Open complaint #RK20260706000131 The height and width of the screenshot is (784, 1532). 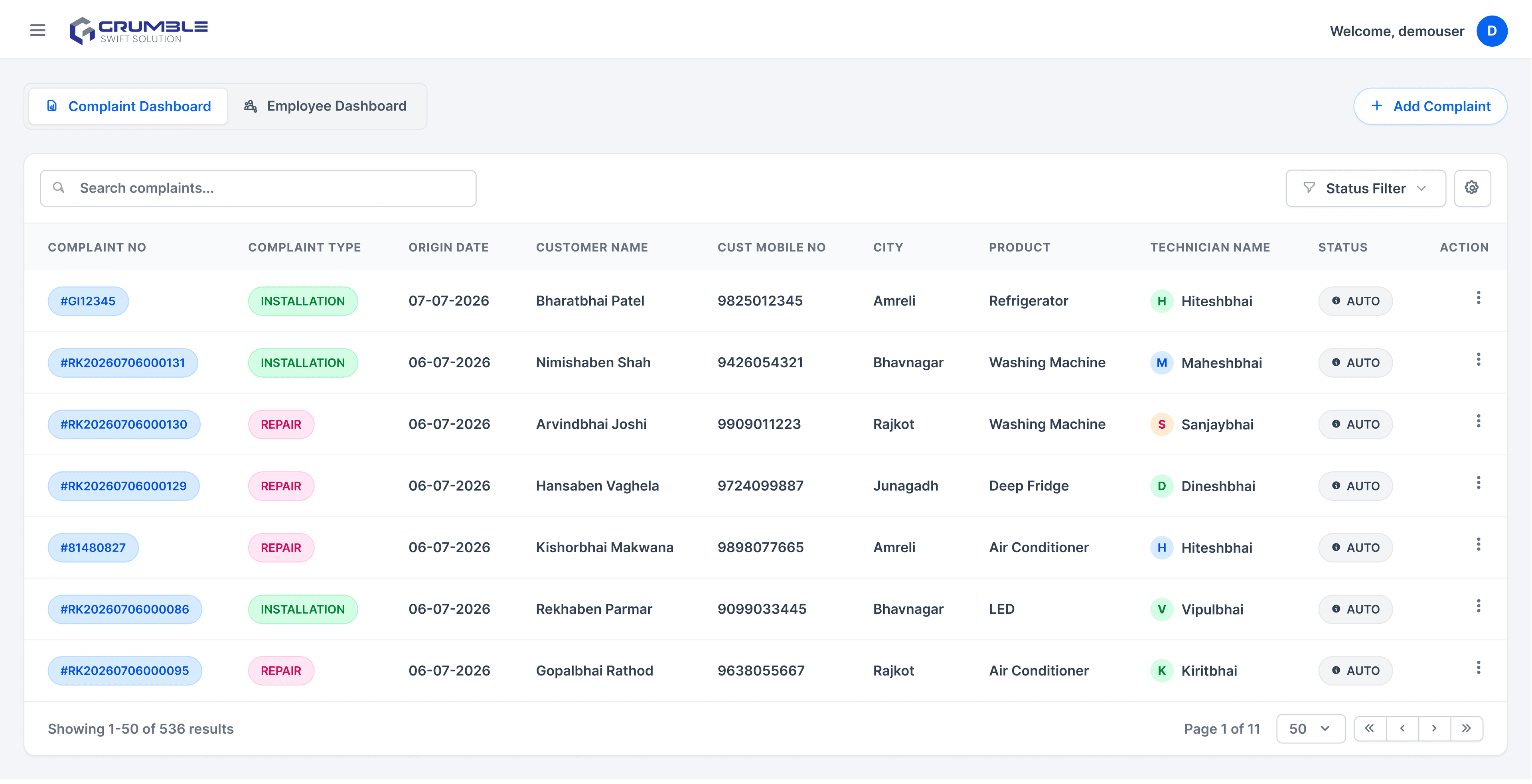(122, 362)
